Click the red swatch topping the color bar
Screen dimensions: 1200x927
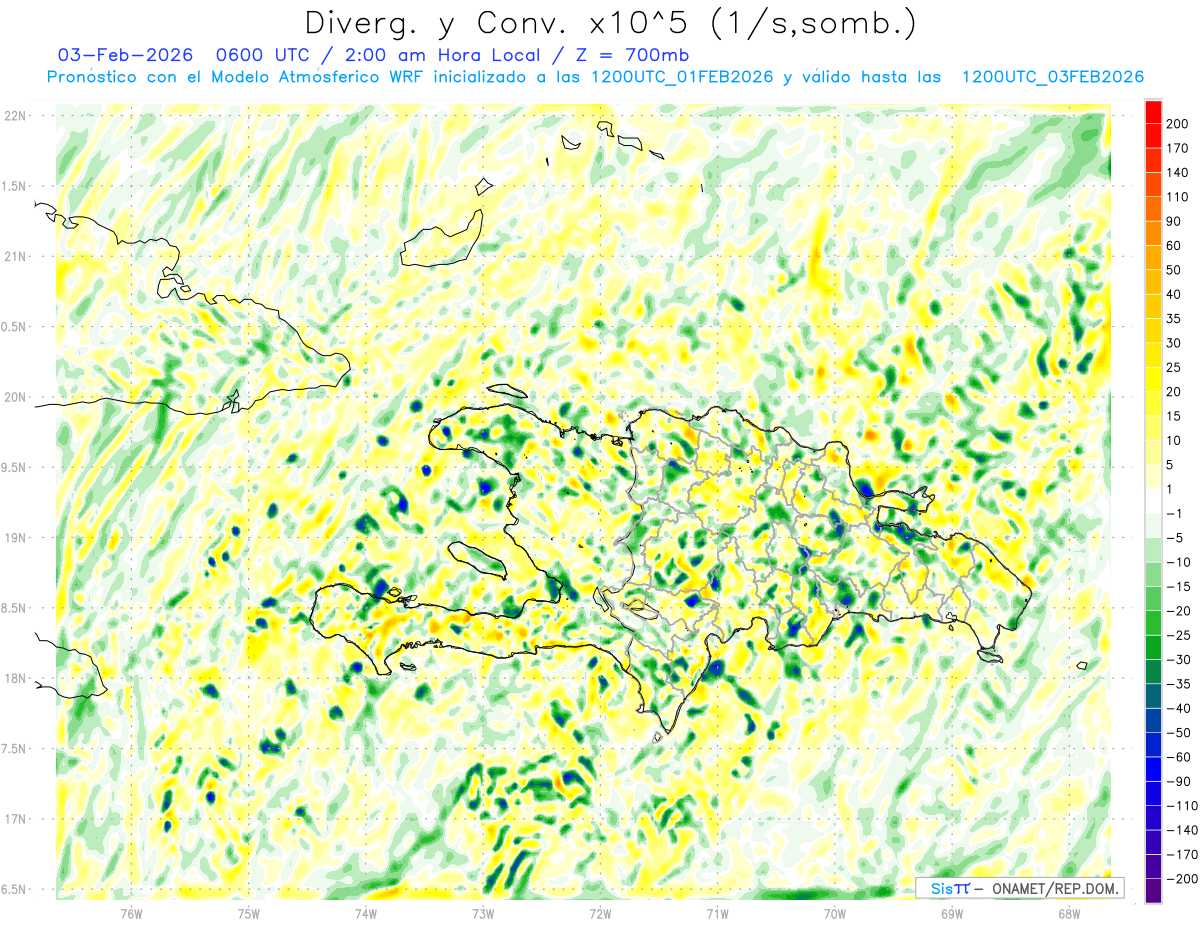1153,111
